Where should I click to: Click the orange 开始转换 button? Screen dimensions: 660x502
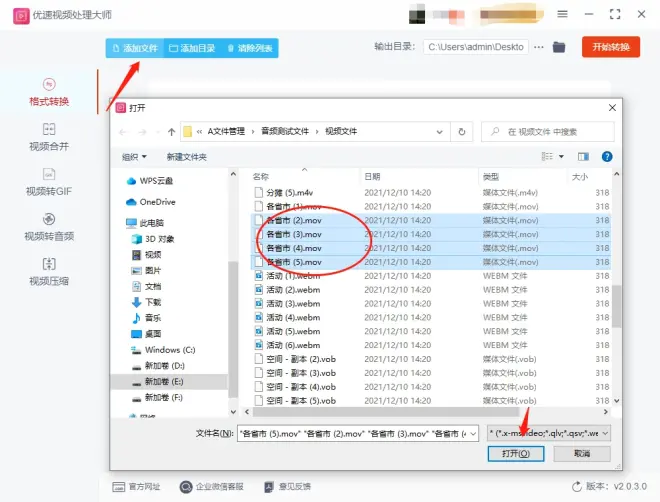pyautogui.click(x=611, y=47)
